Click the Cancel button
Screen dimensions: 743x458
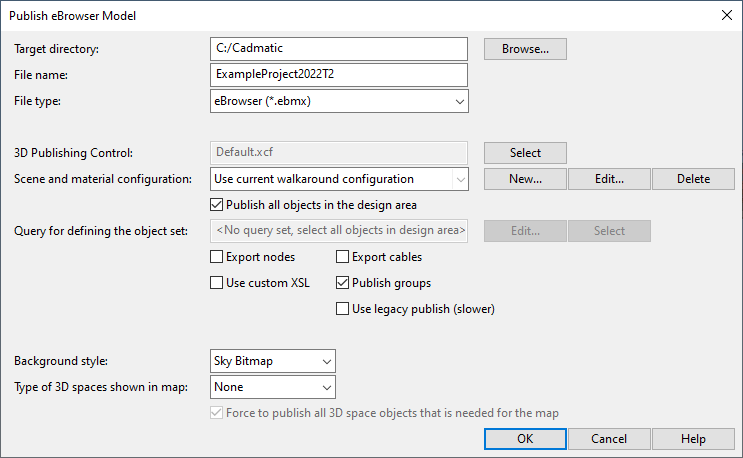(x=609, y=439)
